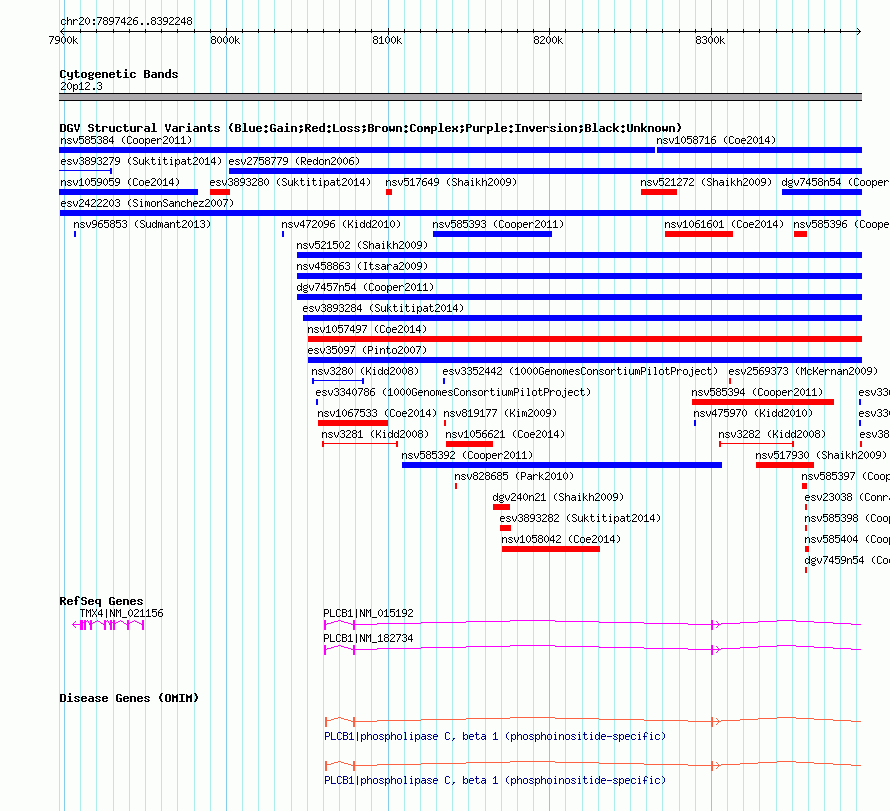Click the red nsv1056621 (Coe2014) bar

469,444
